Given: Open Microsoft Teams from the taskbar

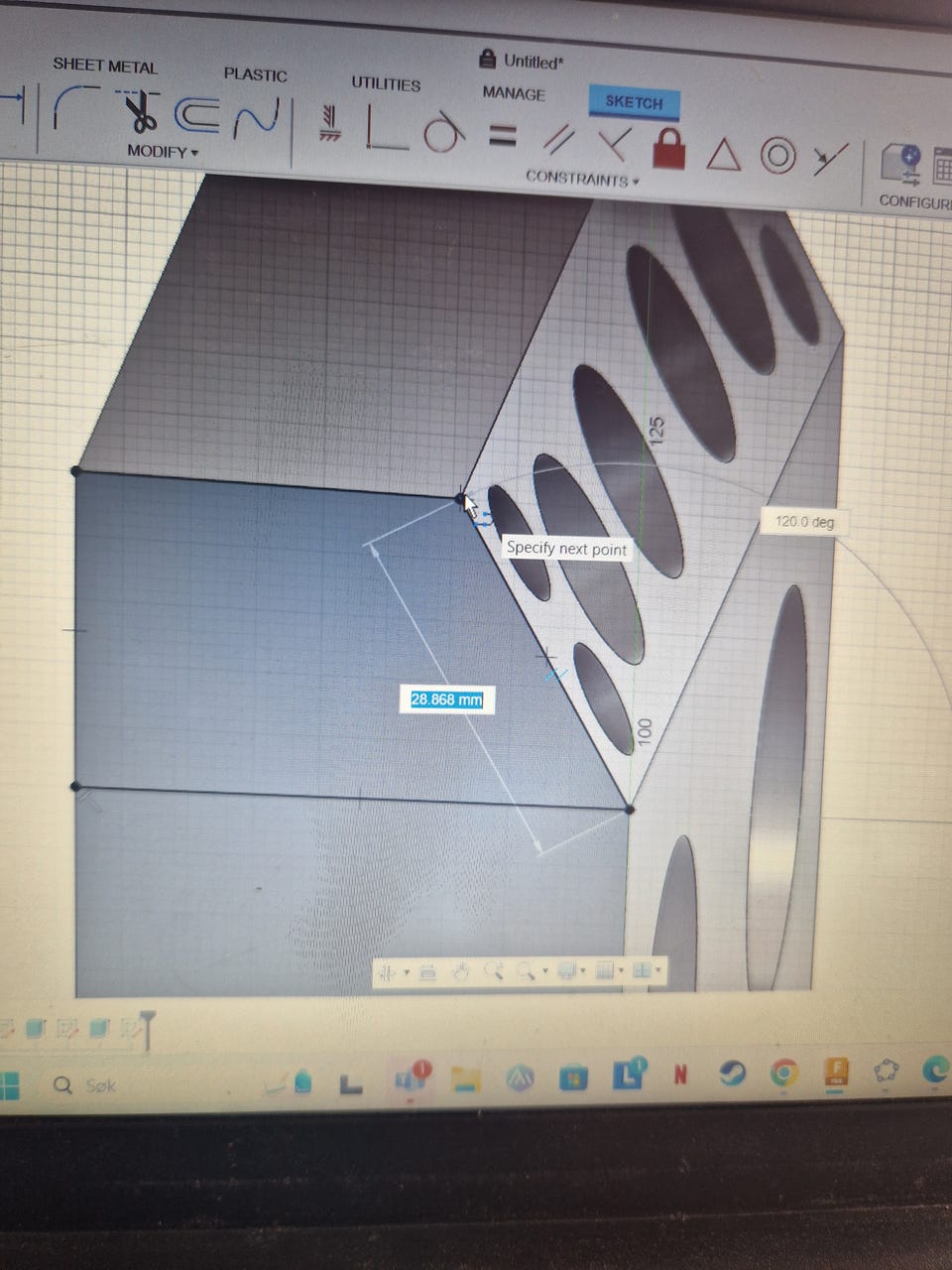Looking at the screenshot, I should pyautogui.click(x=410, y=1079).
